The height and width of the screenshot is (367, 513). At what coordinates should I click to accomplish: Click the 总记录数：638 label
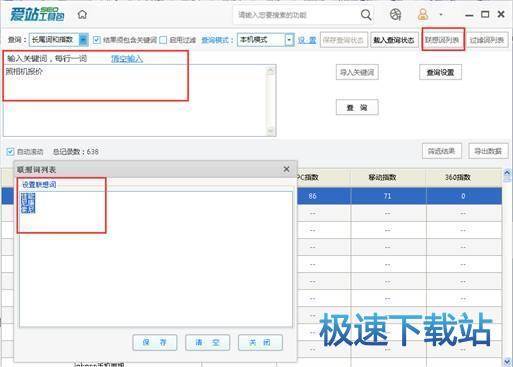[76, 152]
